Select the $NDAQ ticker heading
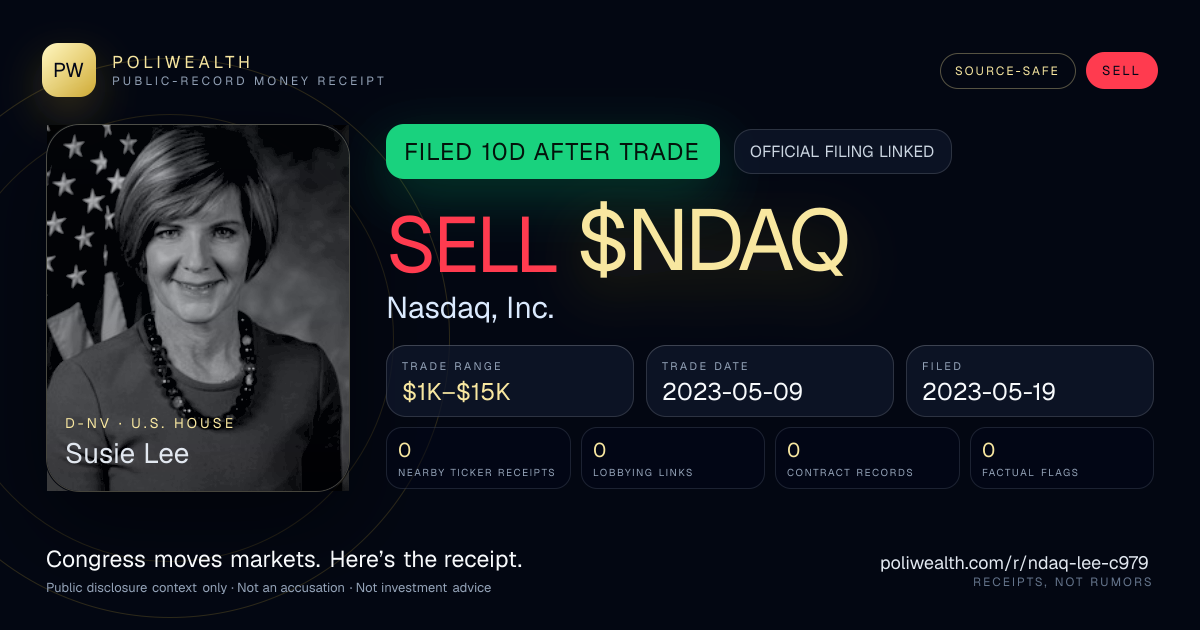This screenshot has height=630, width=1200. point(714,244)
